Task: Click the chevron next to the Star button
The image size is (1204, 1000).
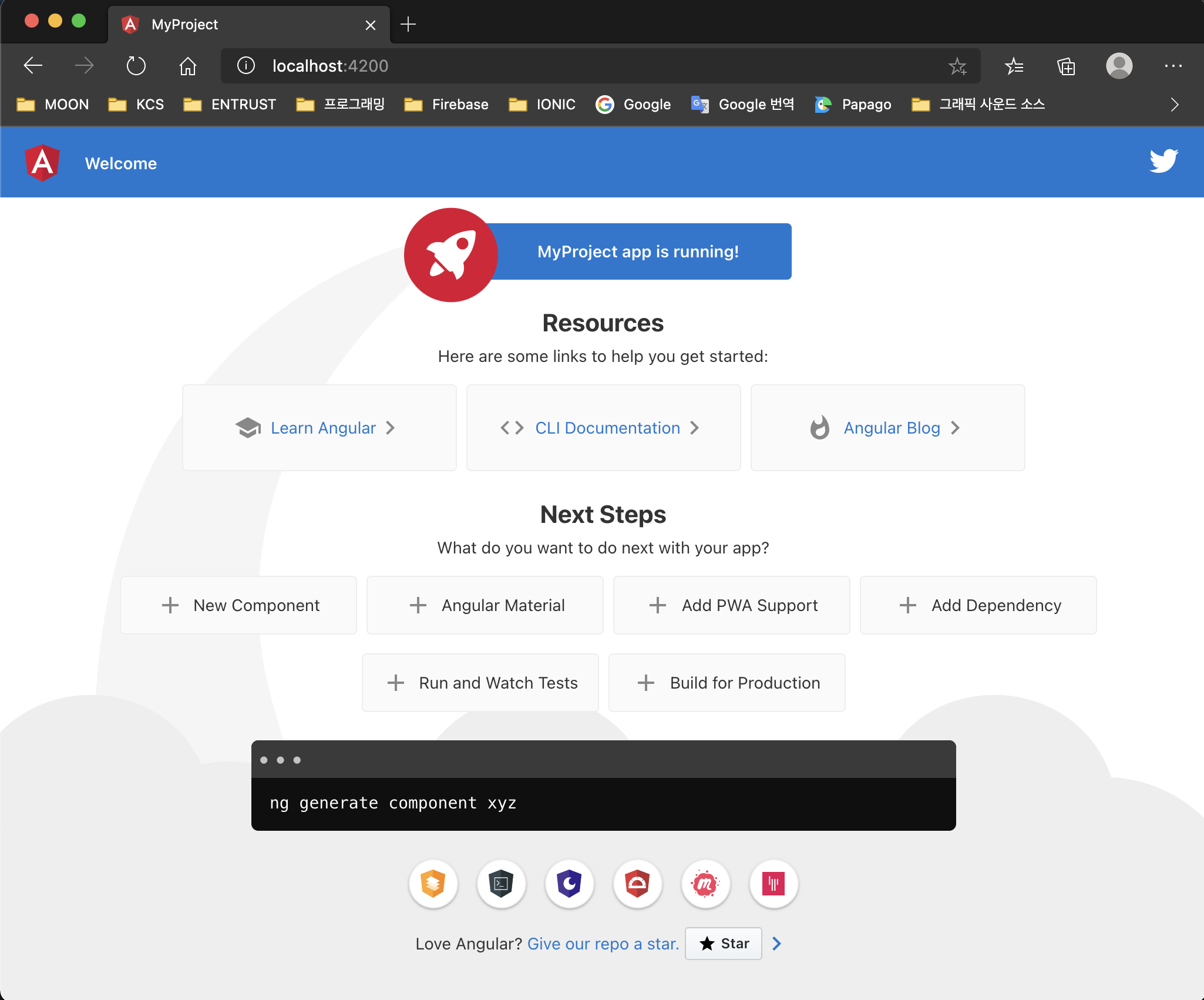Action: (x=776, y=944)
